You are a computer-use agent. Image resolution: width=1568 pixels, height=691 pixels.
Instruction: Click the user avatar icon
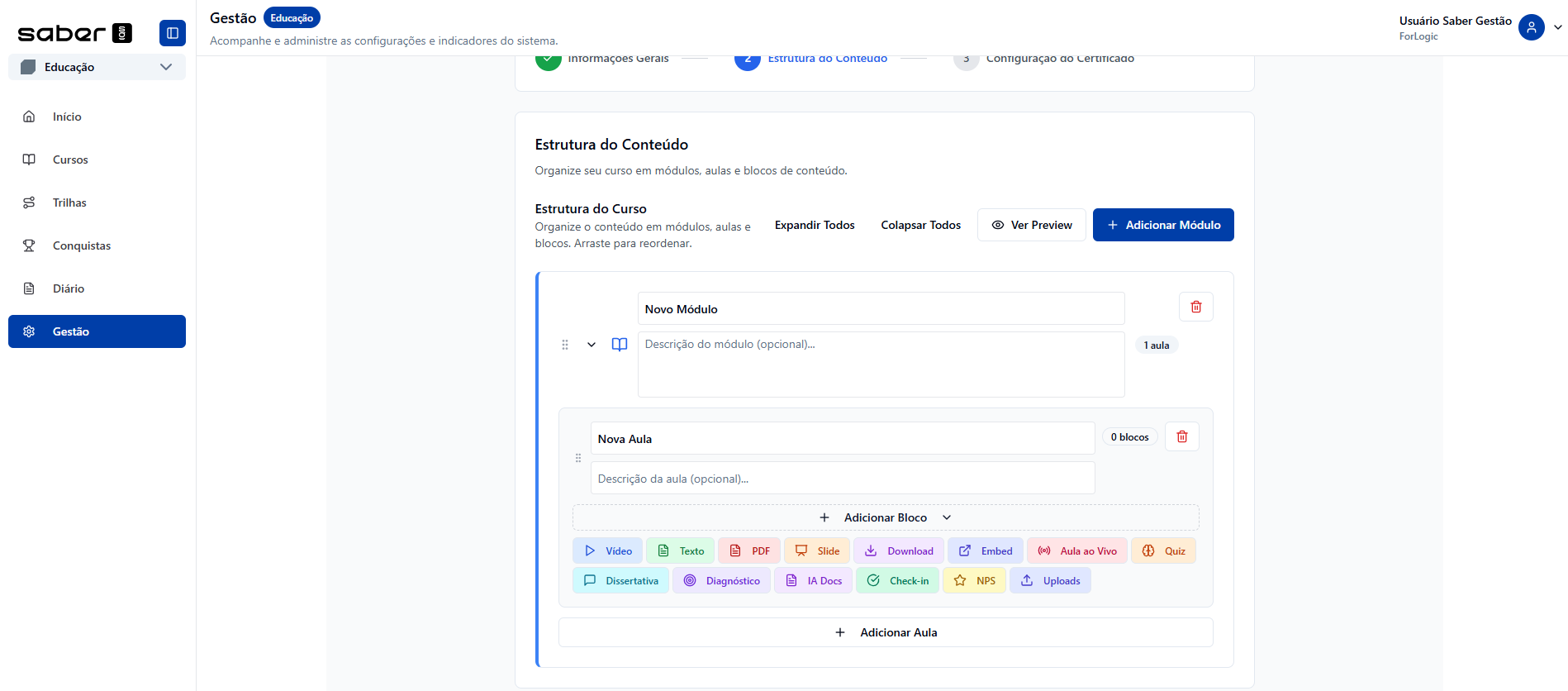point(1531,27)
